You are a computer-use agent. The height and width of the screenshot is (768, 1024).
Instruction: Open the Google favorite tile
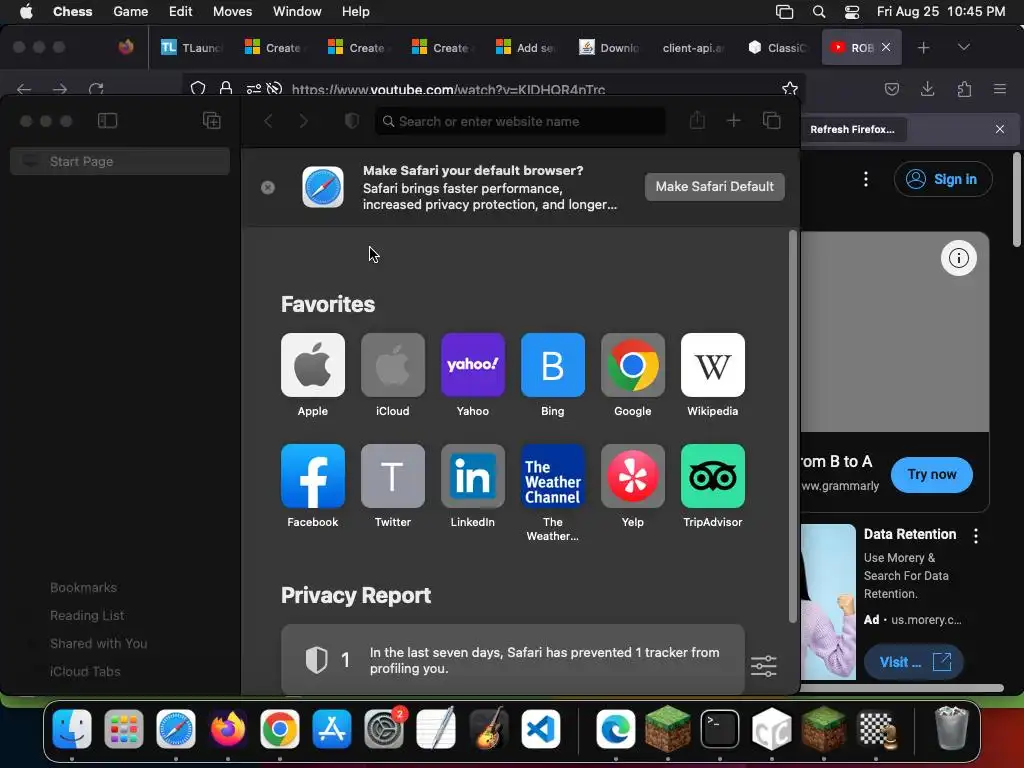[633, 365]
